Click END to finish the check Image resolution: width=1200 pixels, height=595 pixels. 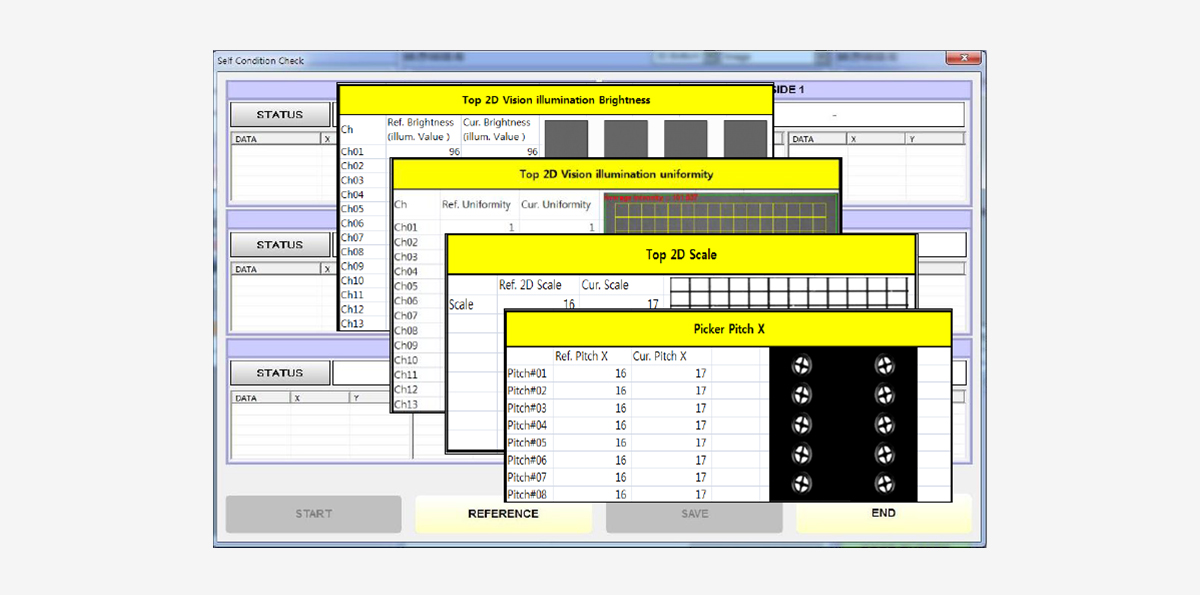pos(884,514)
